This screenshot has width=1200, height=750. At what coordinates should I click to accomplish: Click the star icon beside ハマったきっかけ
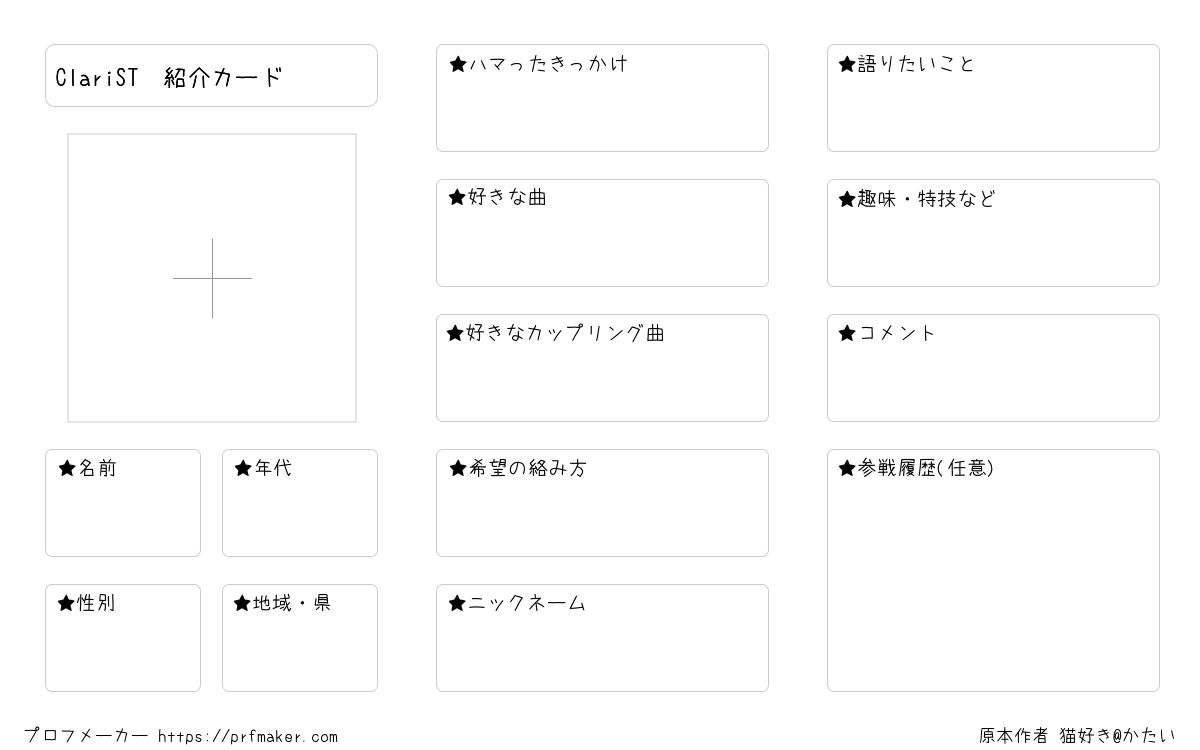point(458,64)
